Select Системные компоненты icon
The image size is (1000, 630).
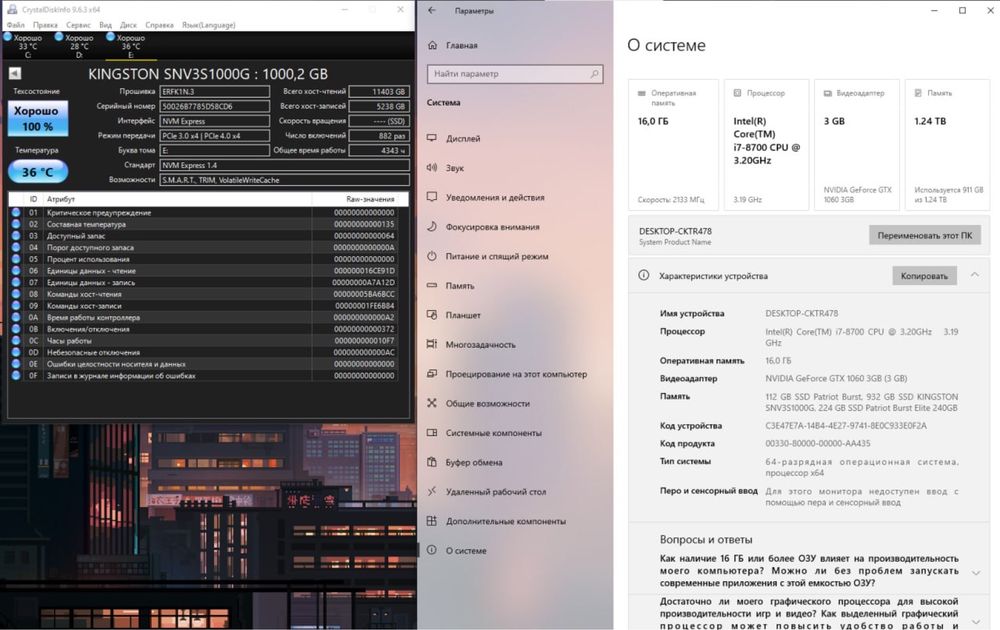click(432, 432)
